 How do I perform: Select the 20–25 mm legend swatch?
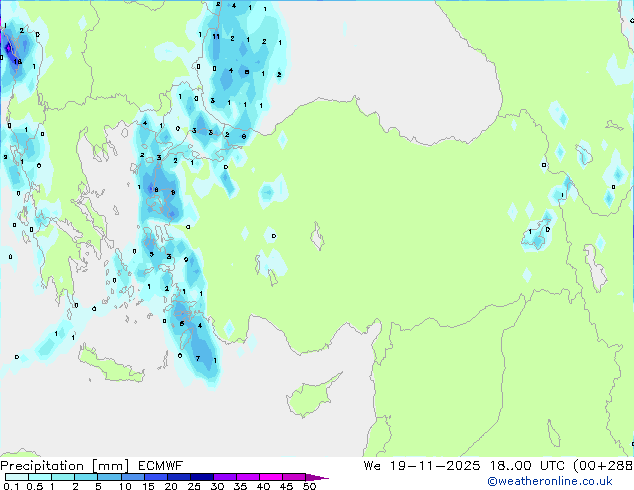pyautogui.click(x=179, y=477)
